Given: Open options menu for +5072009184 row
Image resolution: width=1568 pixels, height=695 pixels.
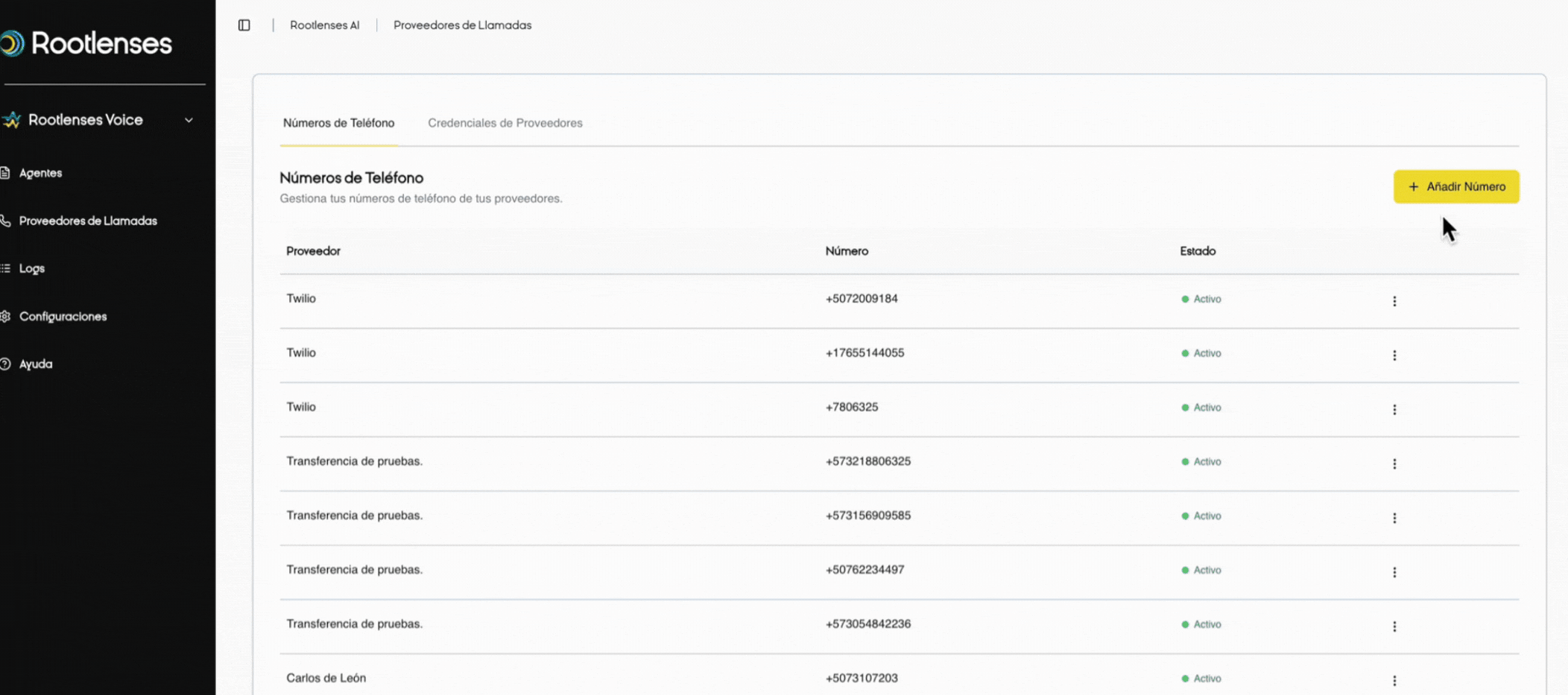Looking at the screenshot, I should pyautogui.click(x=1394, y=301).
